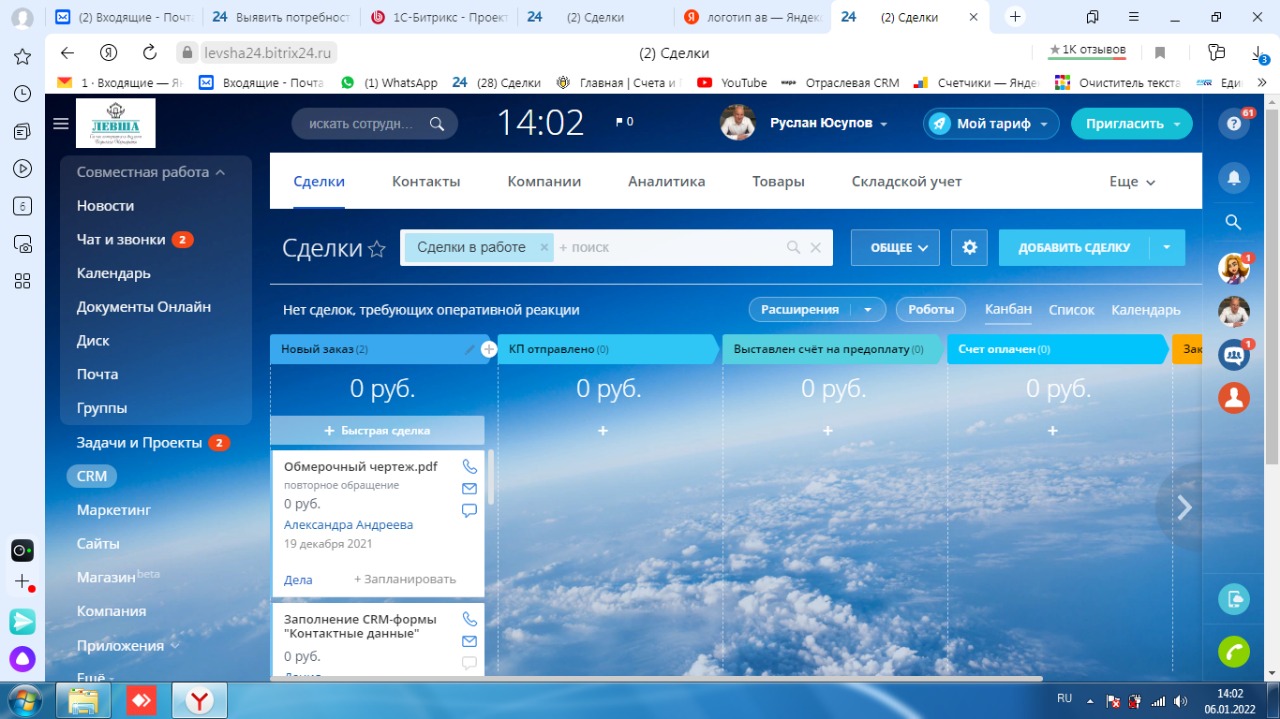Collapse Совместная работа section

[150, 172]
